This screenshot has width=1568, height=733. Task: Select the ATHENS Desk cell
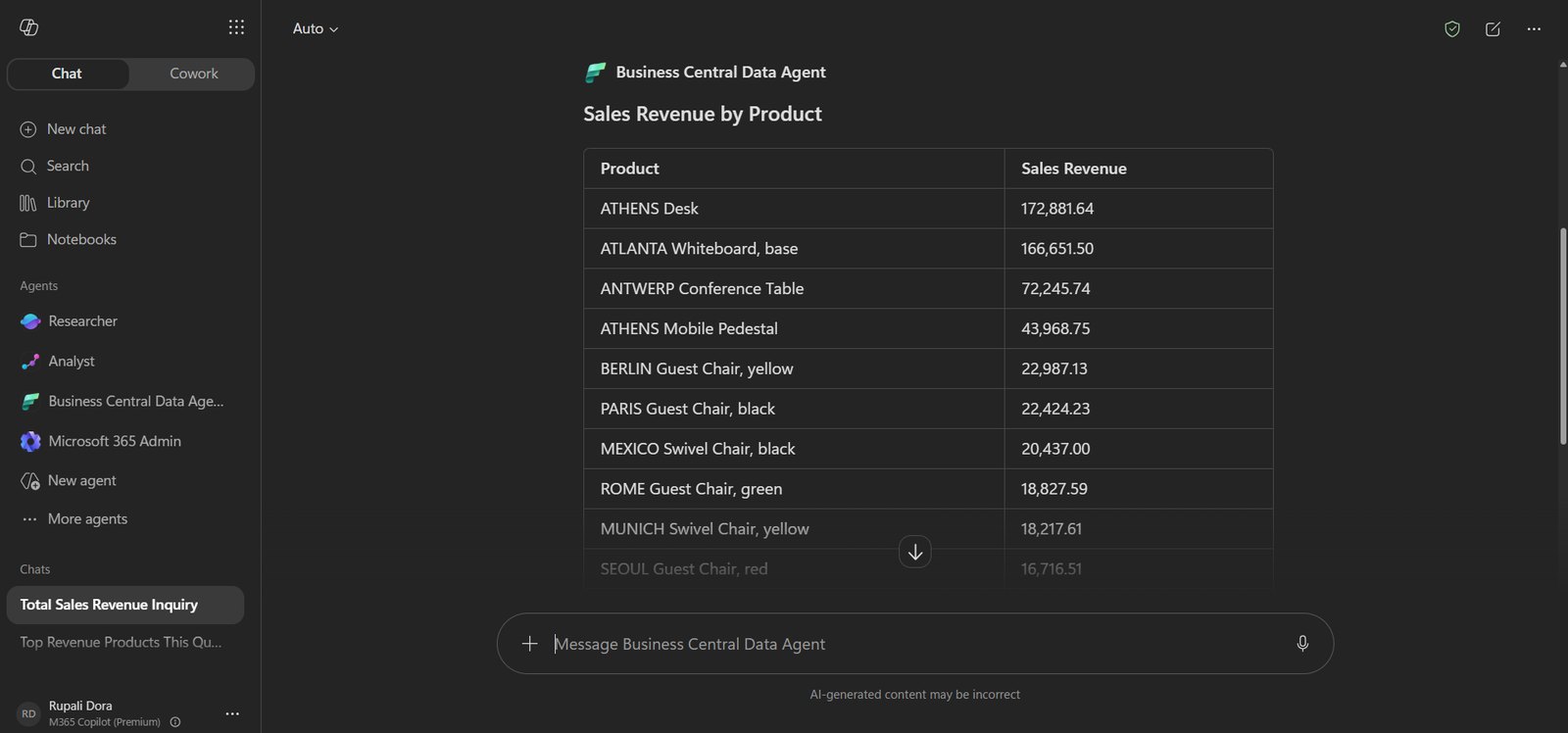(x=794, y=209)
